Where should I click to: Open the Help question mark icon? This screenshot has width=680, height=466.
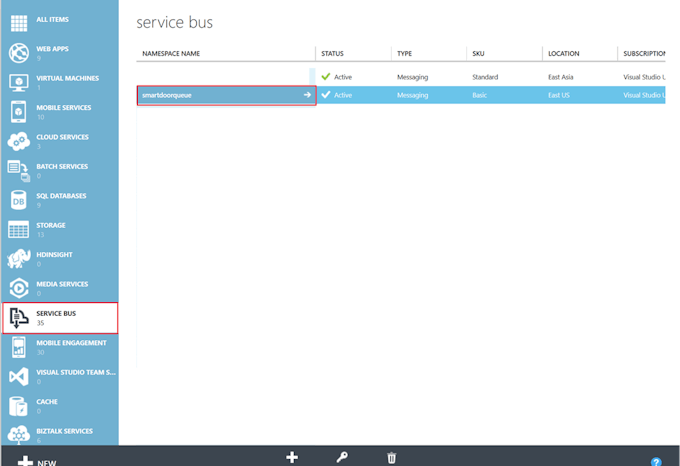656,462
